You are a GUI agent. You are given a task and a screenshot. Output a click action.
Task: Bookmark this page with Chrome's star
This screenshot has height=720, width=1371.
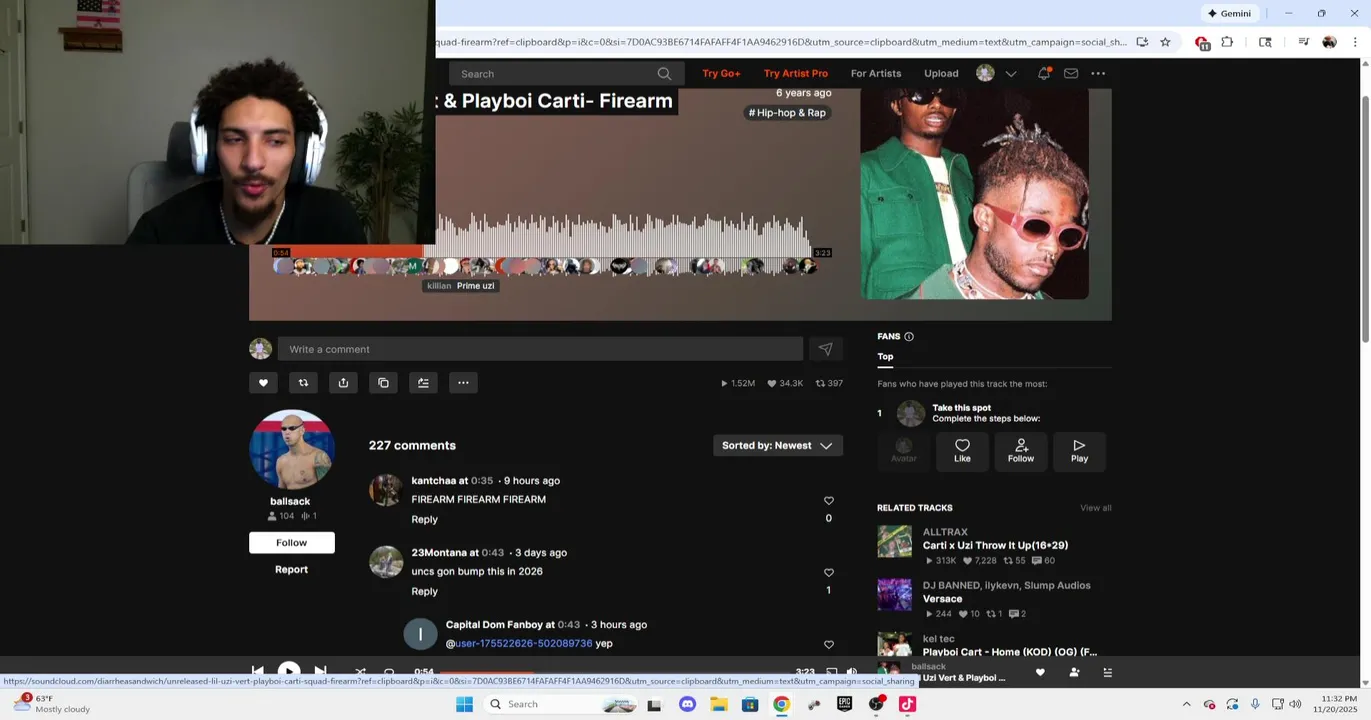click(x=1165, y=42)
